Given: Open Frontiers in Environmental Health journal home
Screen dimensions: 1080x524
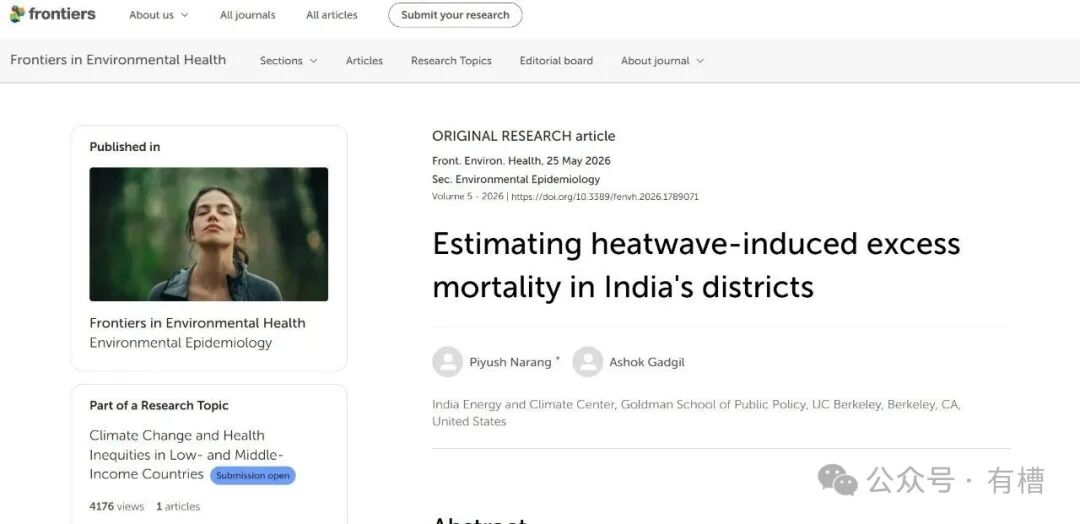Looking at the screenshot, I should pyautogui.click(x=118, y=60).
